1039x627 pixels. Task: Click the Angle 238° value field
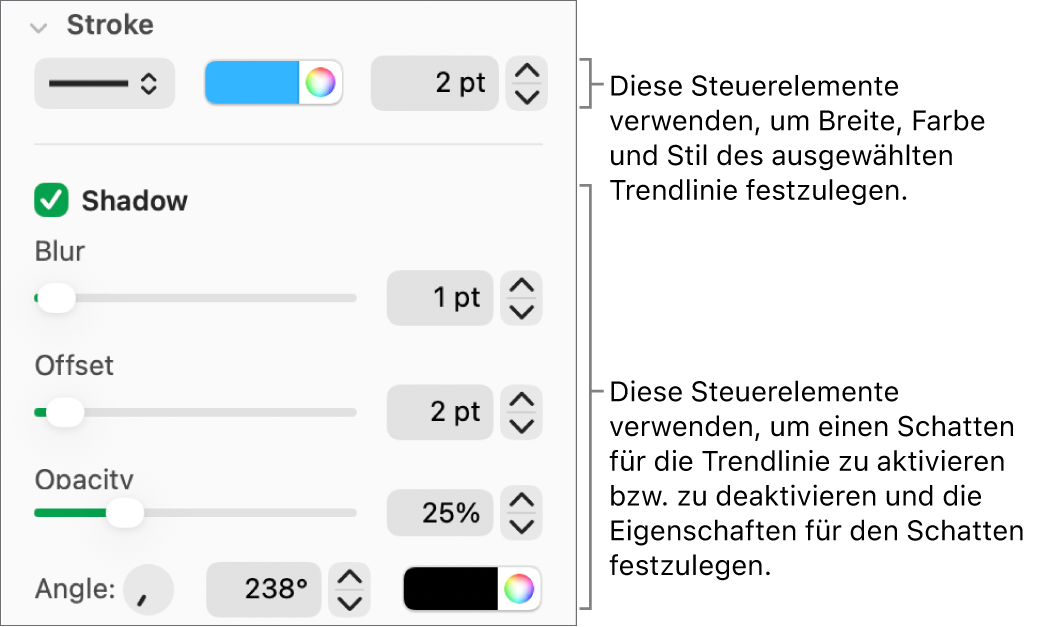pyautogui.click(x=264, y=590)
